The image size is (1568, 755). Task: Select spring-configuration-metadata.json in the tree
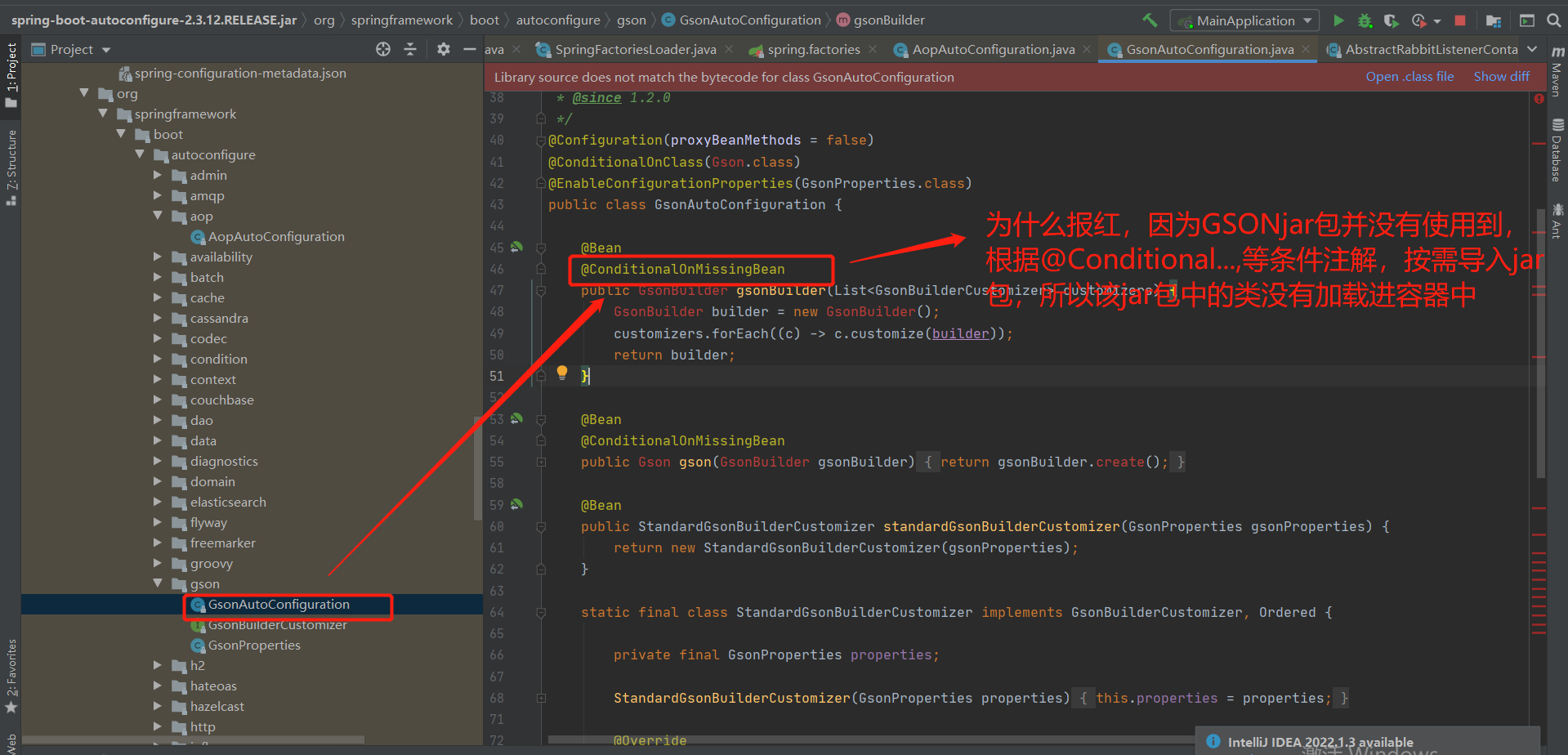tap(240, 73)
